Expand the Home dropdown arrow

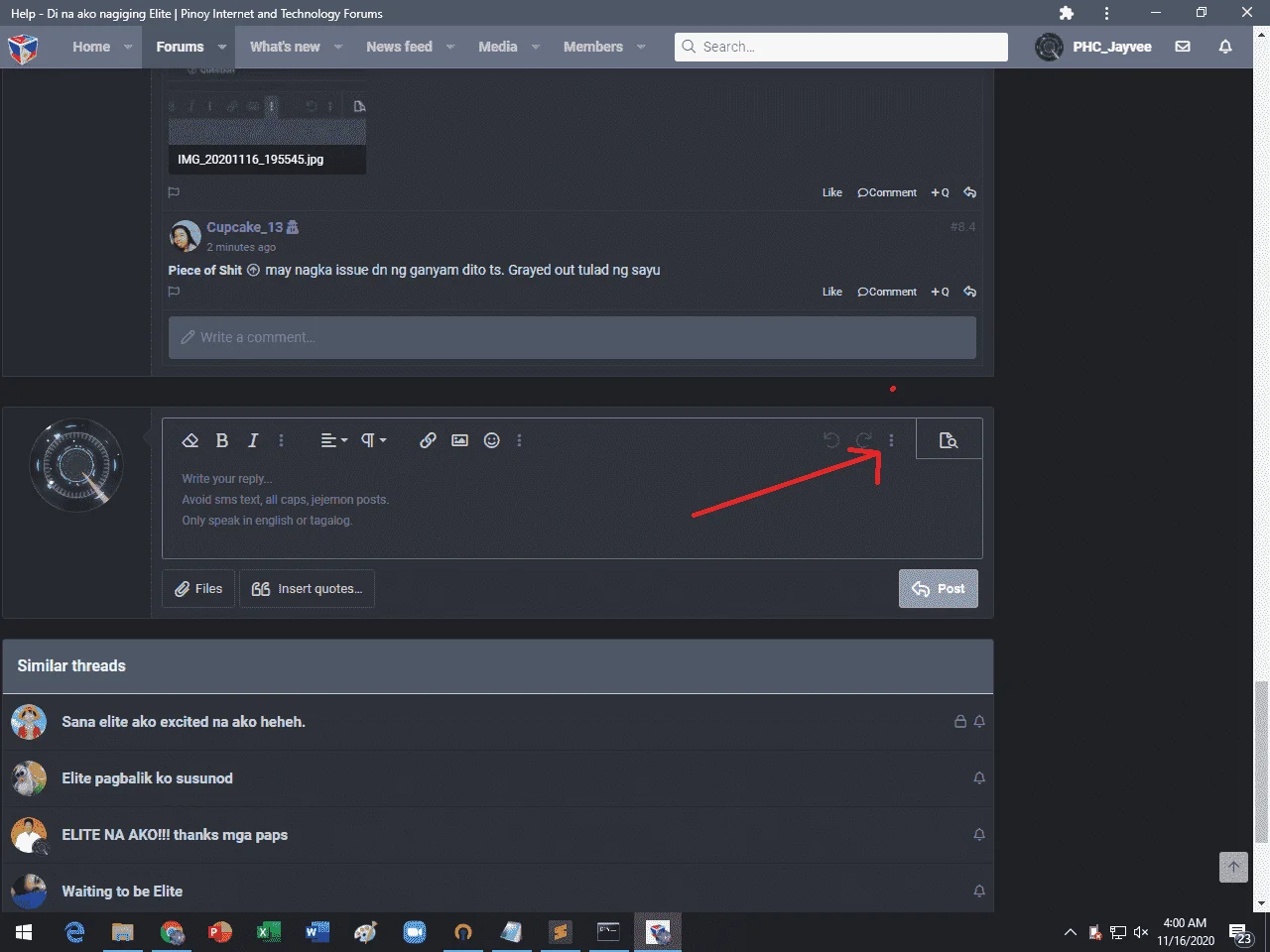point(128,47)
